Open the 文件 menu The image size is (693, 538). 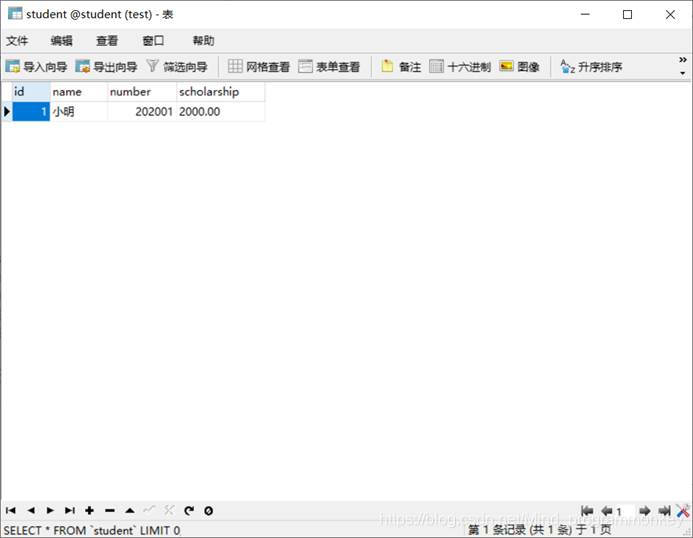pos(17,41)
